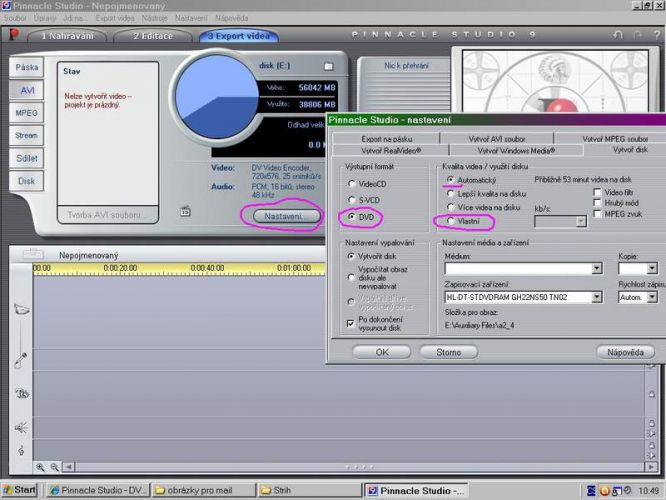Select the DVD output format

351,217
